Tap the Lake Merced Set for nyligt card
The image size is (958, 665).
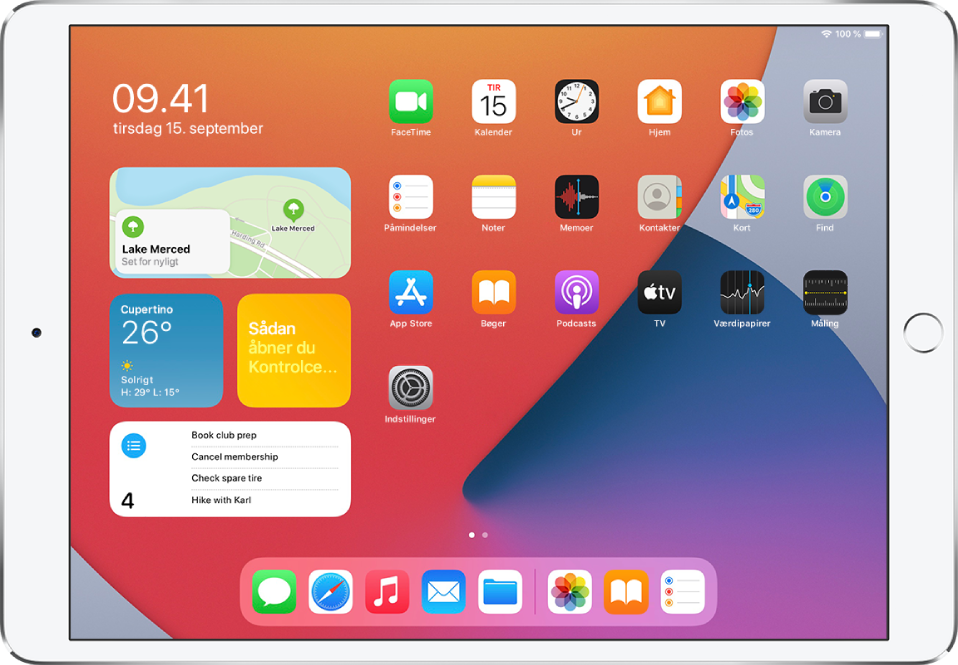point(172,242)
